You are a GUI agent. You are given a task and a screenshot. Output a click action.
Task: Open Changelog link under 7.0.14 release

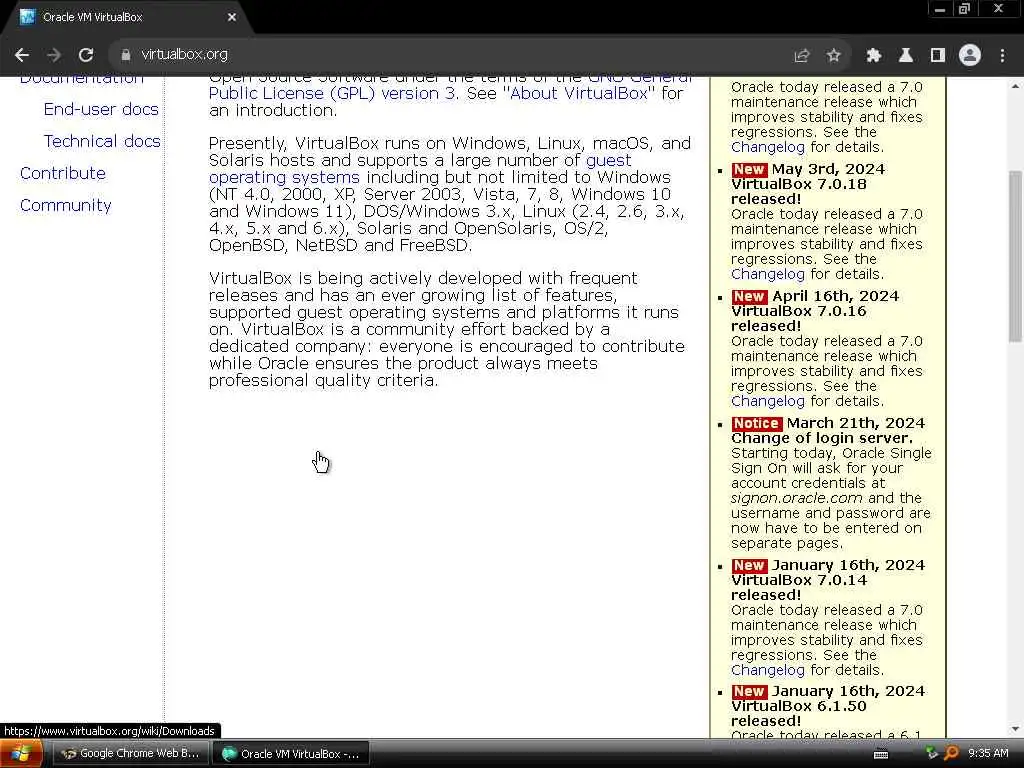[767, 670]
